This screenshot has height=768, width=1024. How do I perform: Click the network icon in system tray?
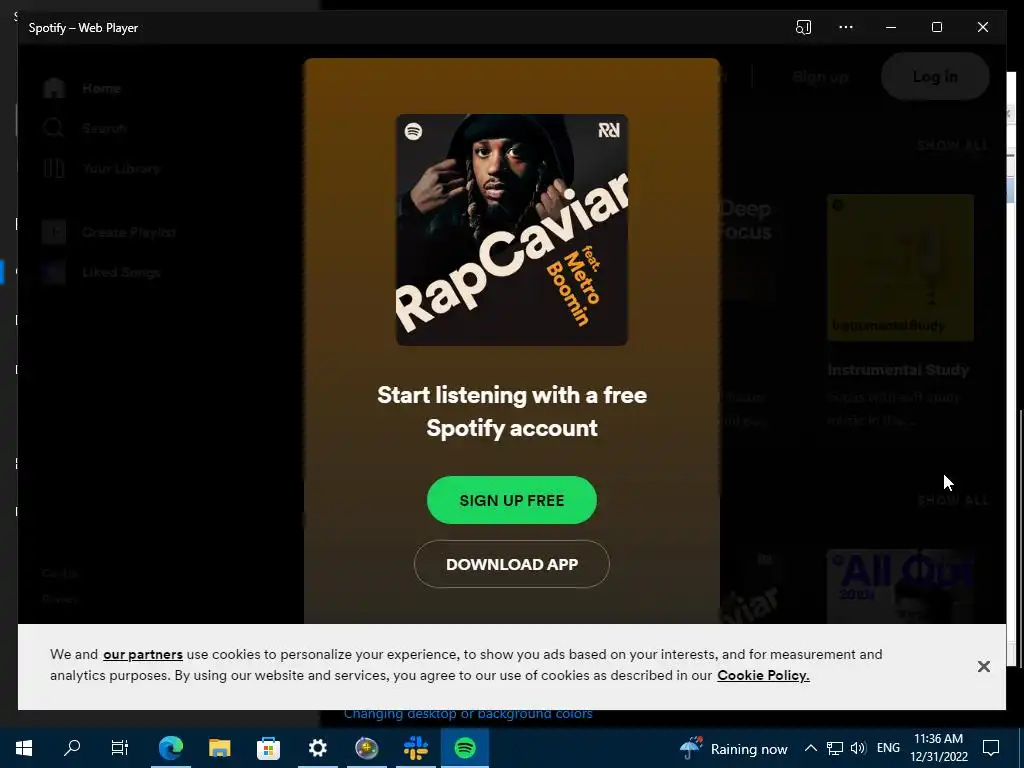[835, 748]
